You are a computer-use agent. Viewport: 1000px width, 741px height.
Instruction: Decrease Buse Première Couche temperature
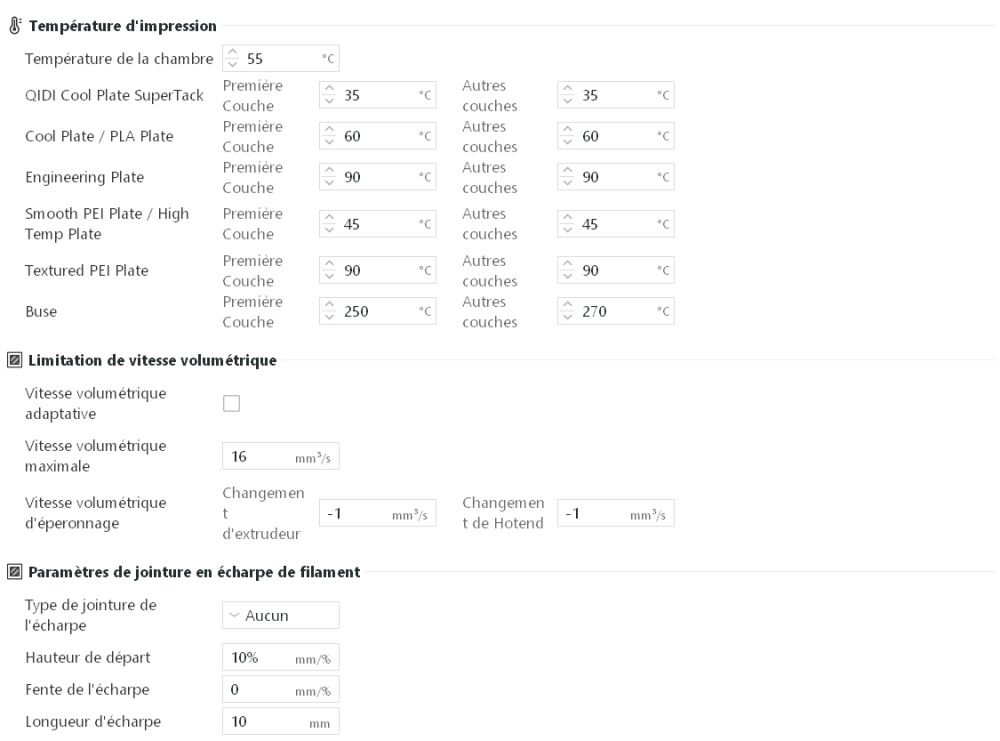(327, 315)
